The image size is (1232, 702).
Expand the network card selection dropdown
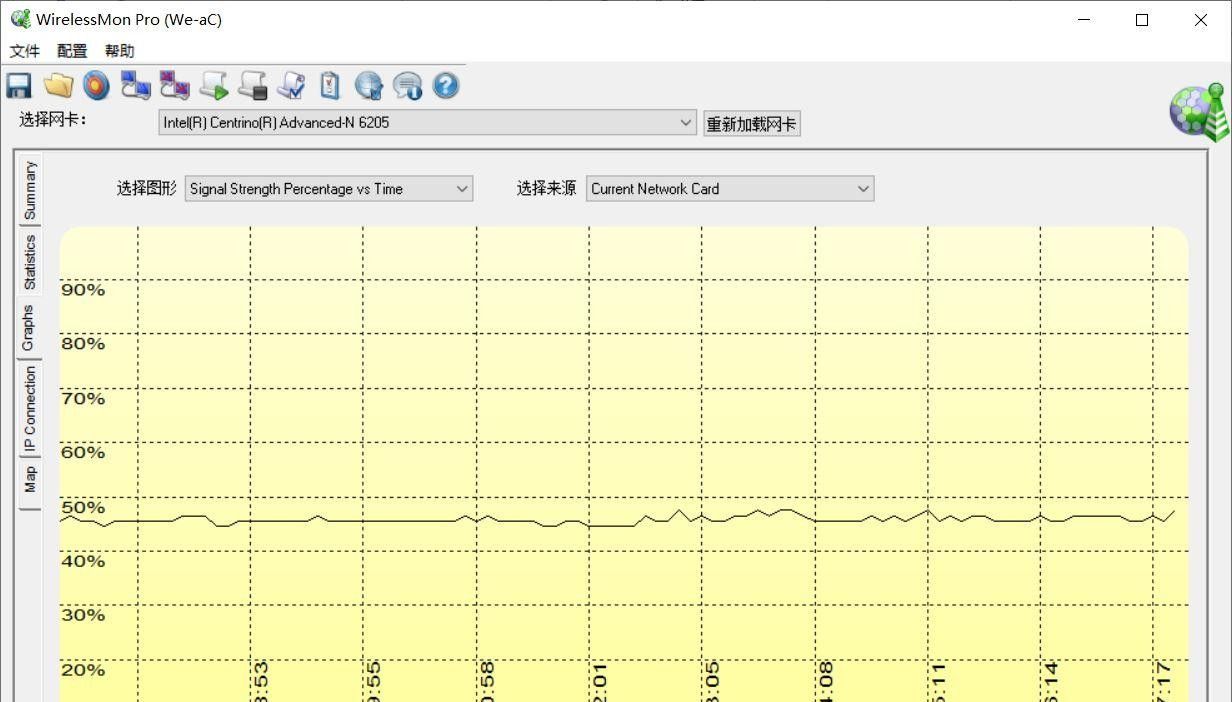click(x=685, y=123)
